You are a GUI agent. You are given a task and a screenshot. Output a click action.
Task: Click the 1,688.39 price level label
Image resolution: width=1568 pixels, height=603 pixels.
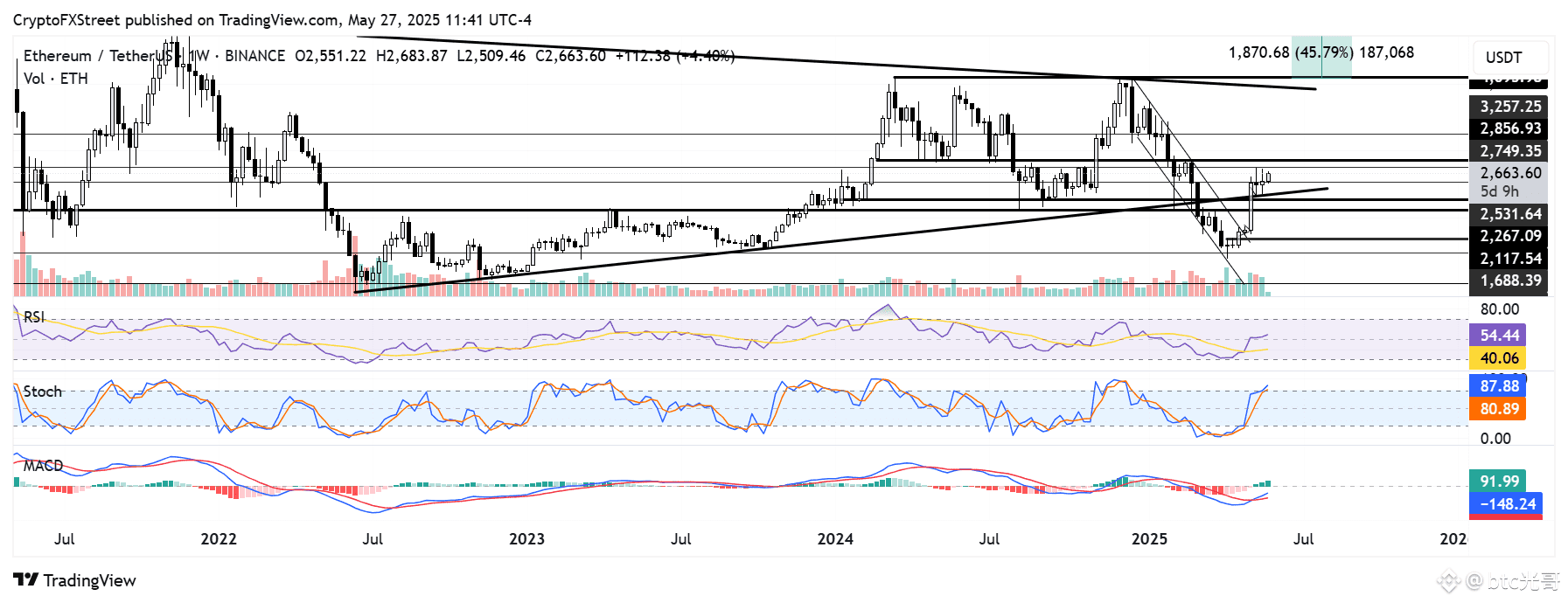[1510, 281]
